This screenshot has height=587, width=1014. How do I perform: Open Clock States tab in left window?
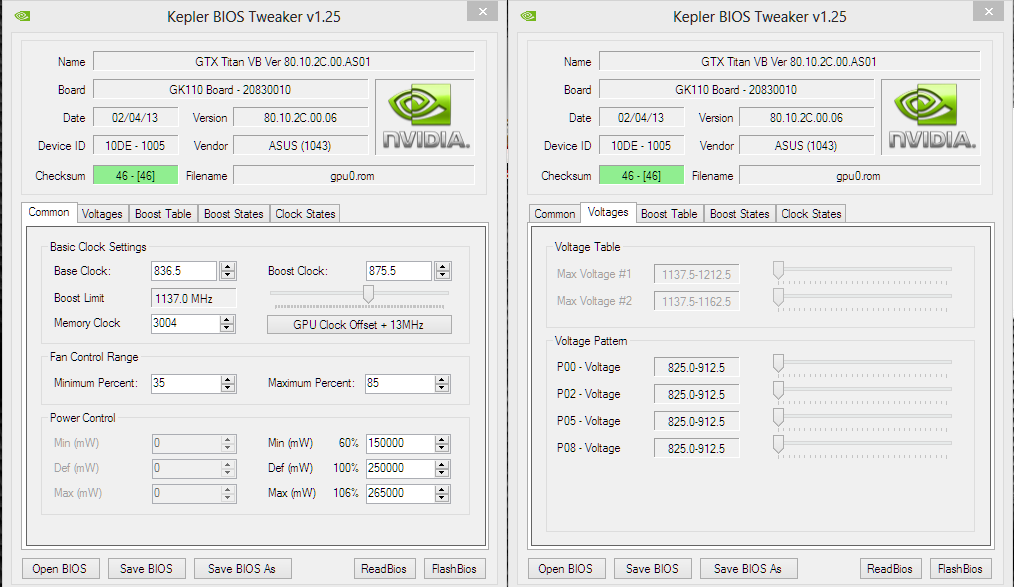point(305,214)
